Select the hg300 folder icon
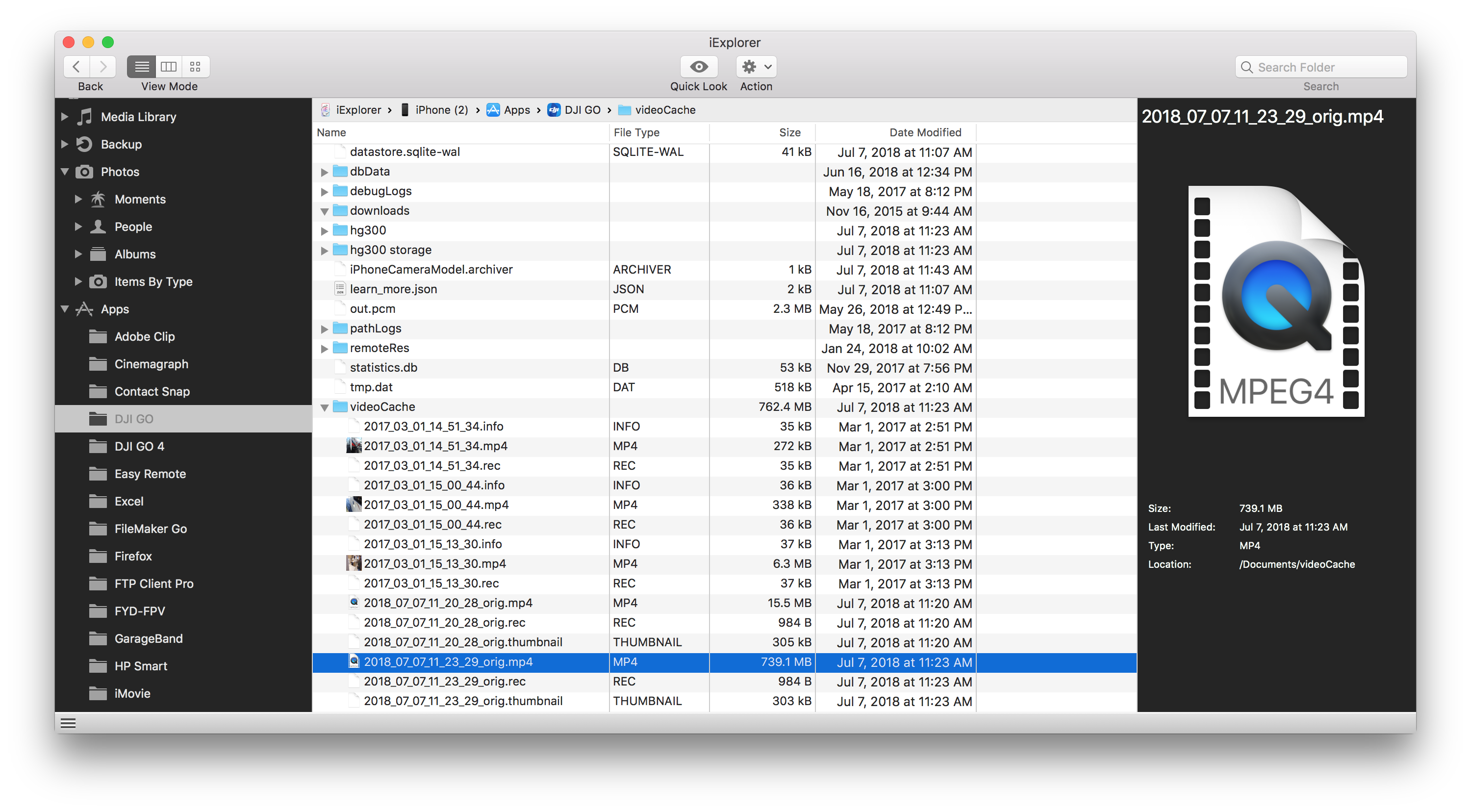1471x812 pixels. 340,229
